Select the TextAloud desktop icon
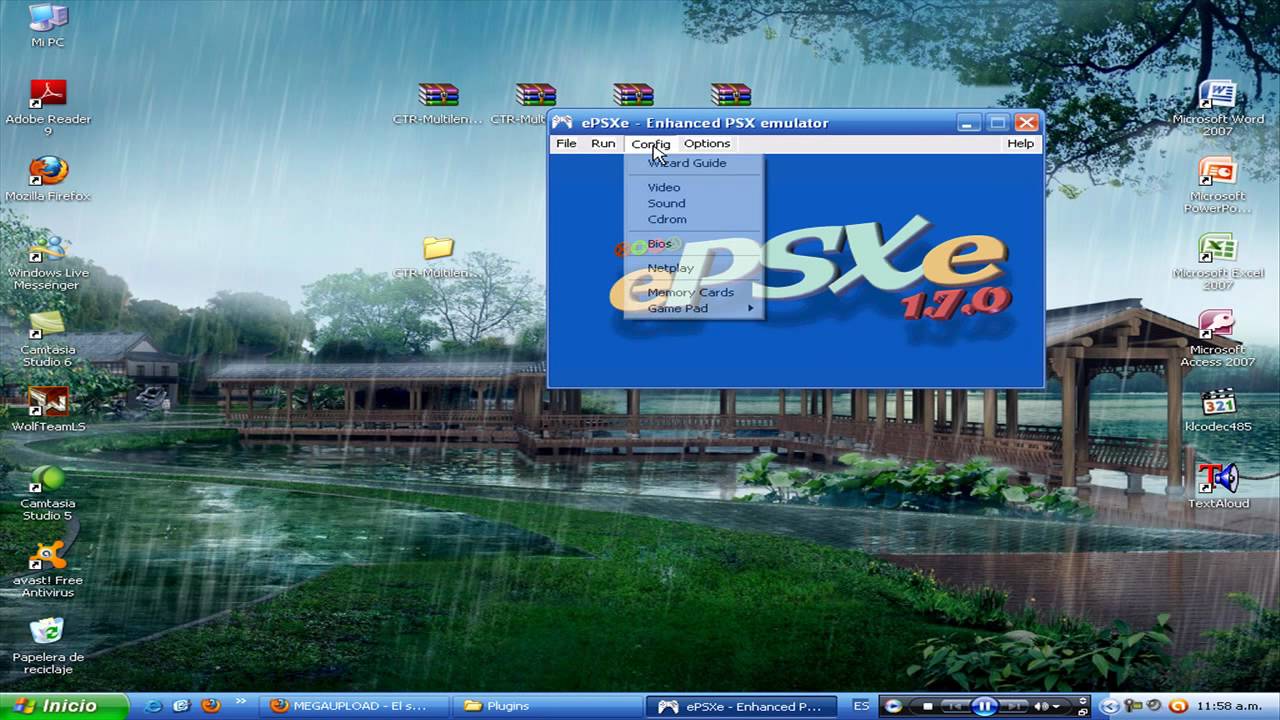Viewport: 1280px width, 720px height. point(1218,486)
